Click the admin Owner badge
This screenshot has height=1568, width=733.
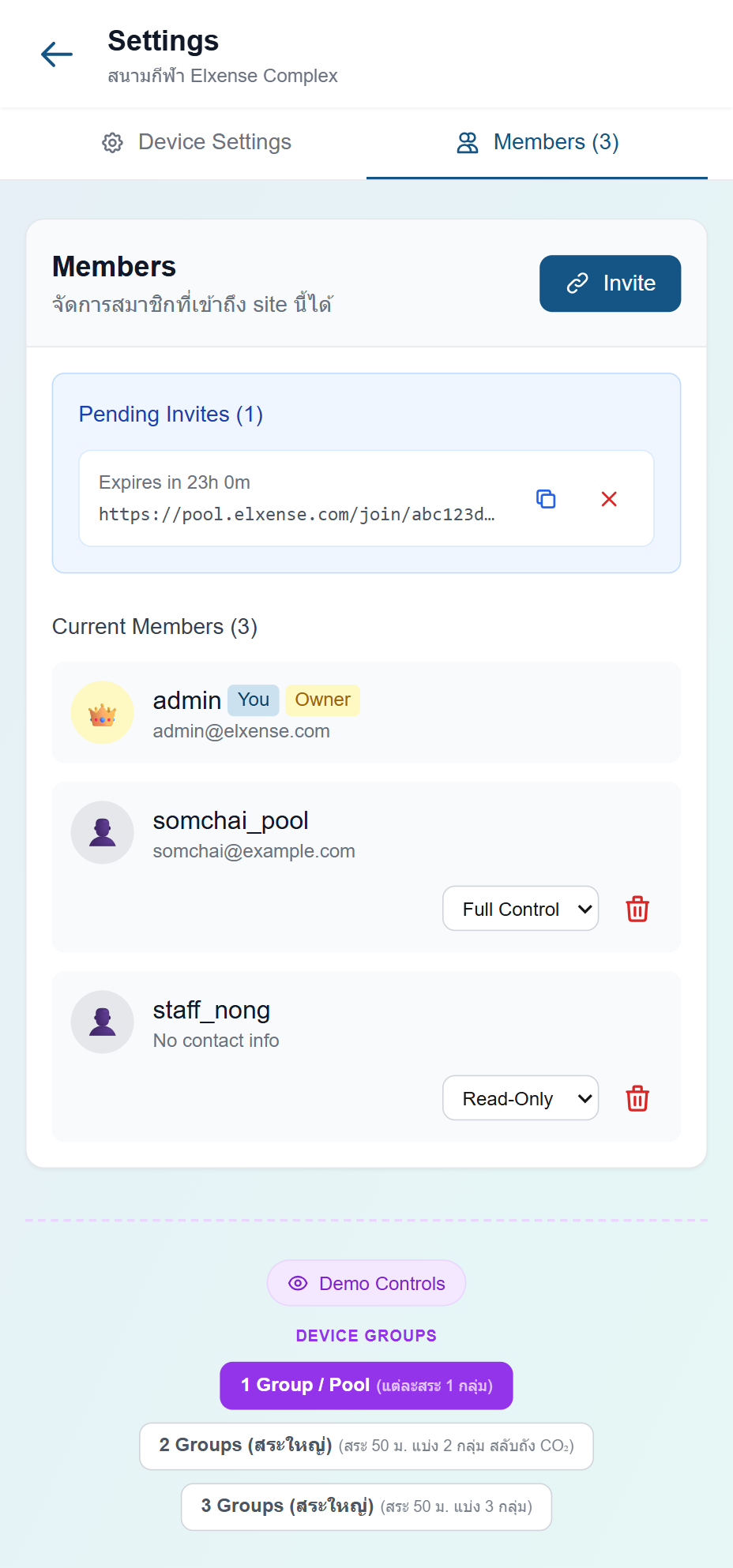322,700
